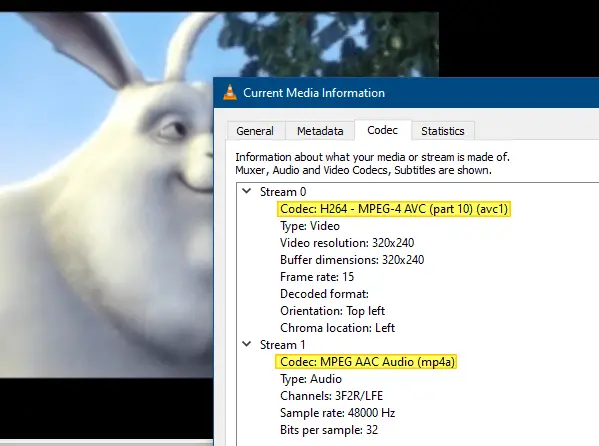Image resolution: width=599 pixels, height=446 pixels.
Task: Click the 'Current Media Information' title bar
Action: (406, 92)
